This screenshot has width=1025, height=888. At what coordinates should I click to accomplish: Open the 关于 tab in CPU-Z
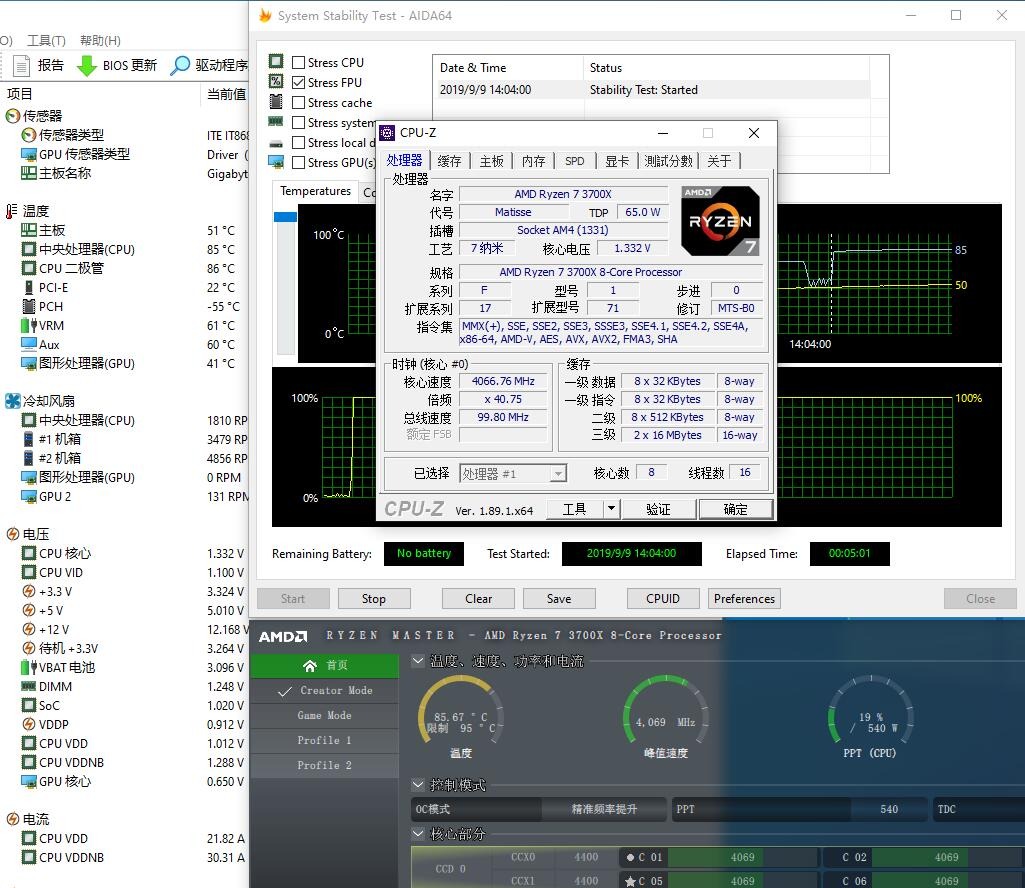pyautogui.click(x=719, y=161)
